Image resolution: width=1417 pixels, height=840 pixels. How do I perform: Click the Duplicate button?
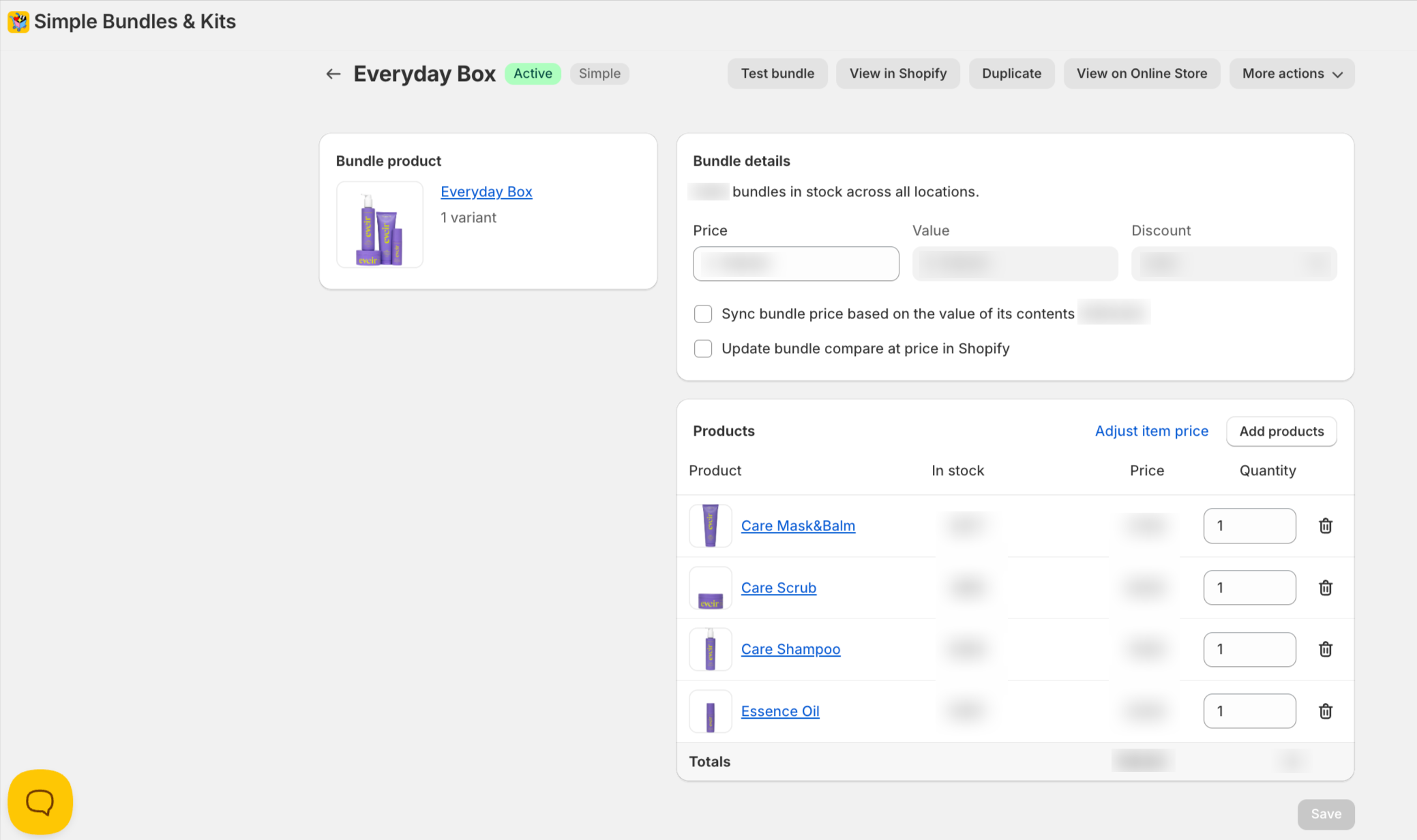coord(1011,74)
